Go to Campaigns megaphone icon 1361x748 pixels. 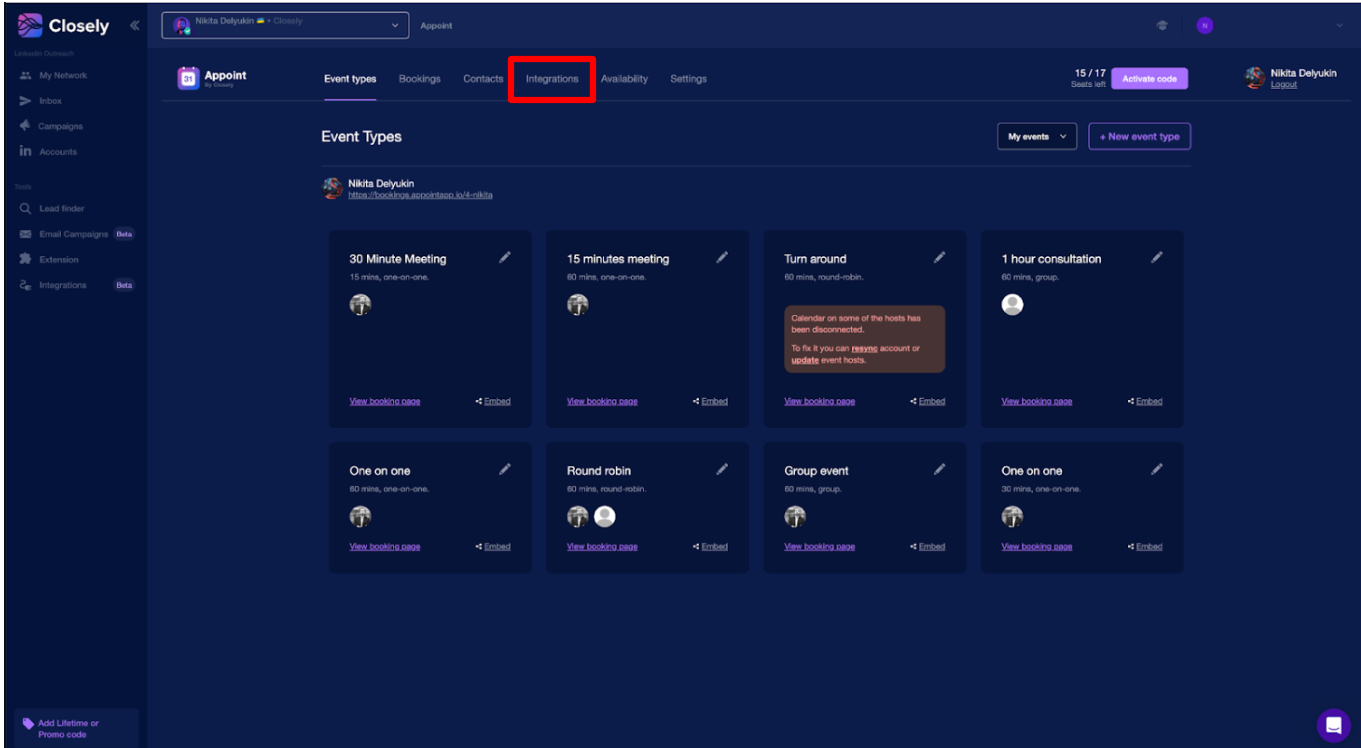pyautogui.click(x=25, y=126)
